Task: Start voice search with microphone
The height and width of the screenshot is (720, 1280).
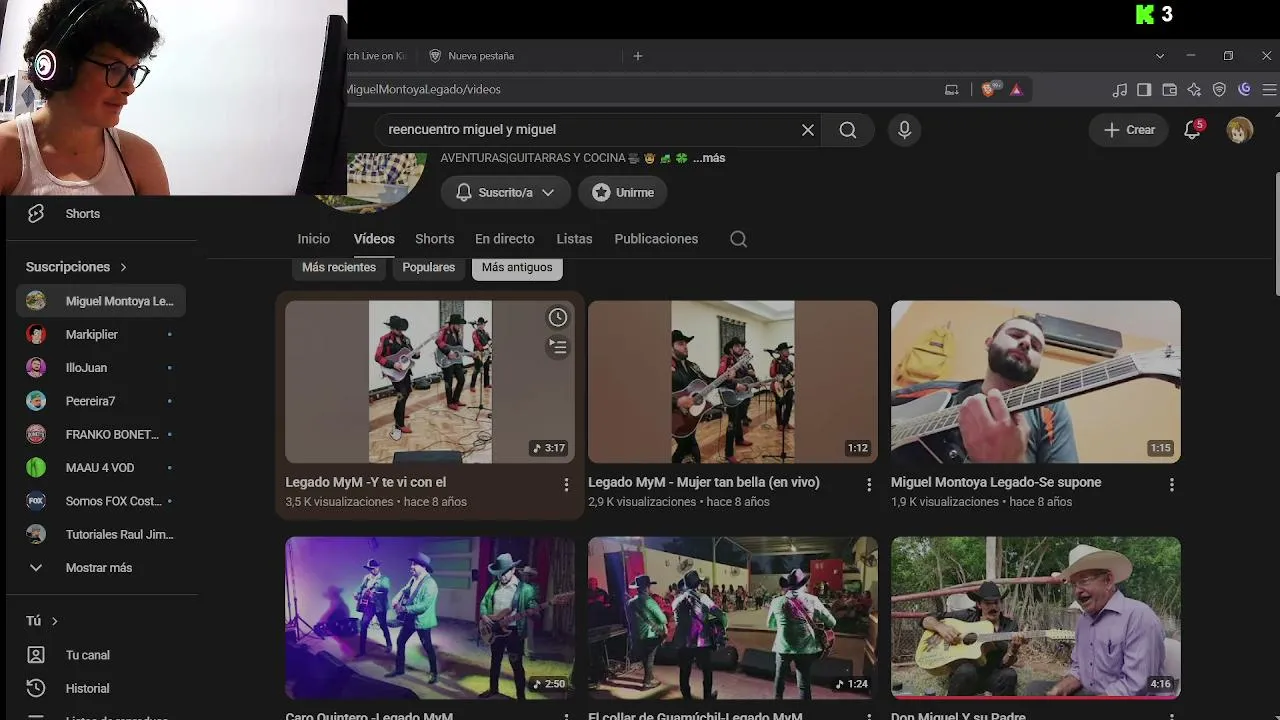Action: click(904, 130)
